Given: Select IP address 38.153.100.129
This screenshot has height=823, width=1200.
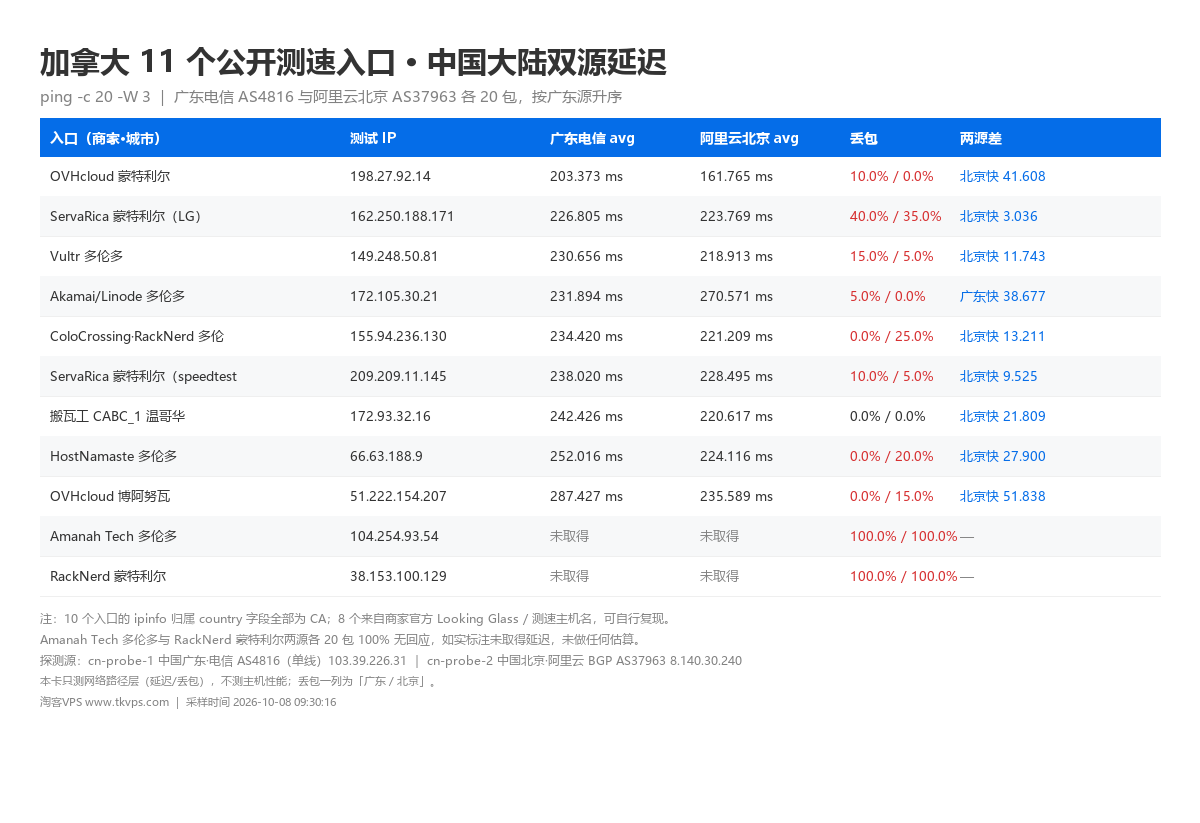Looking at the screenshot, I should (x=398, y=576).
